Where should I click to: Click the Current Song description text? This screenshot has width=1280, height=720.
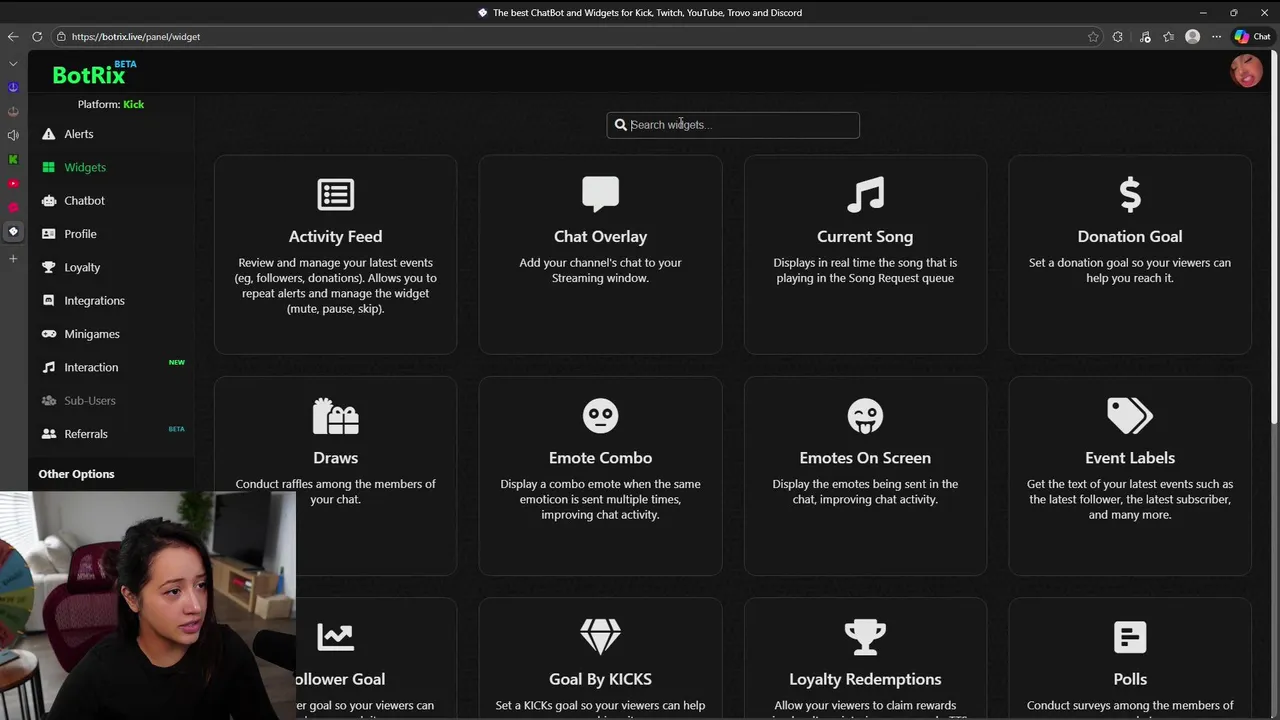click(865, 270)
